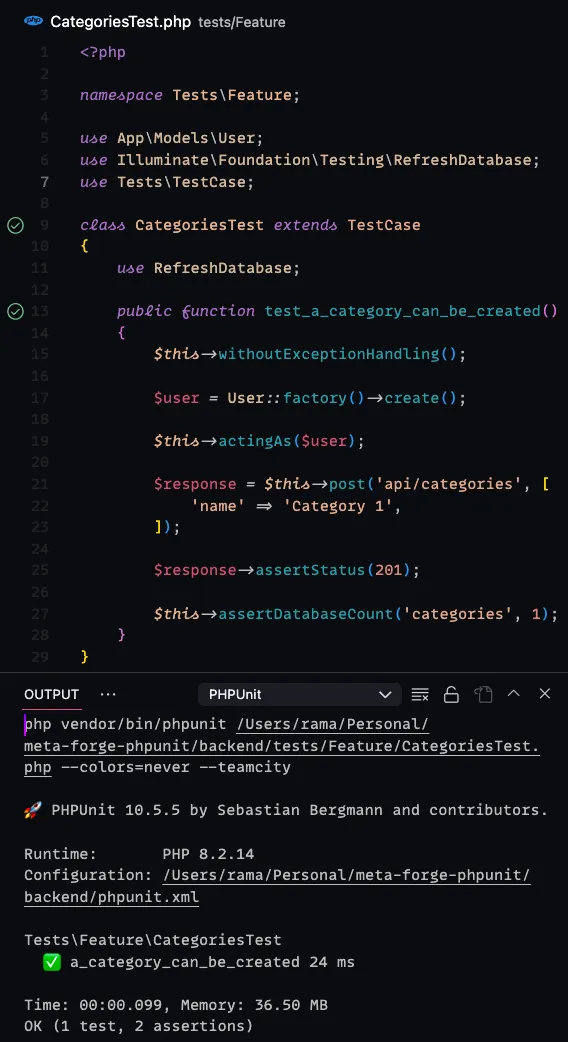The width and height of the screenshot is (568, 1042).
Task: Open the CategoriesTest.php path link in the output
Action: click(282, 746)
